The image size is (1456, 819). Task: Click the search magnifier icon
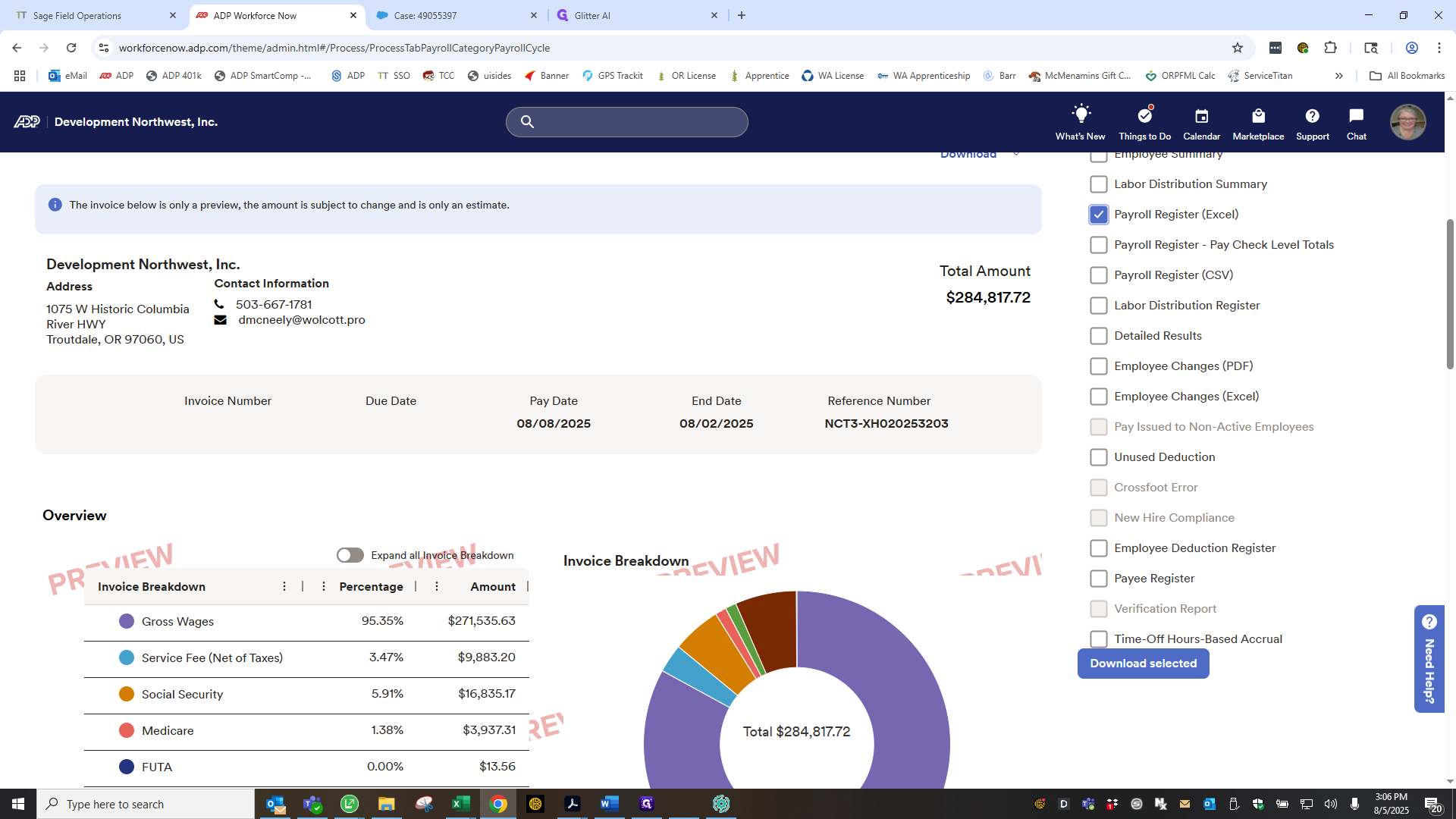coord(527,121)
